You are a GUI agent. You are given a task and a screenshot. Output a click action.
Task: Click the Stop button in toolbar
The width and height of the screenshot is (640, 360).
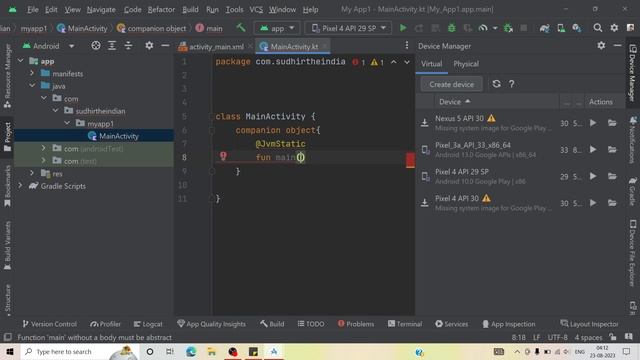pyautogui.click(x=524, y=28)
